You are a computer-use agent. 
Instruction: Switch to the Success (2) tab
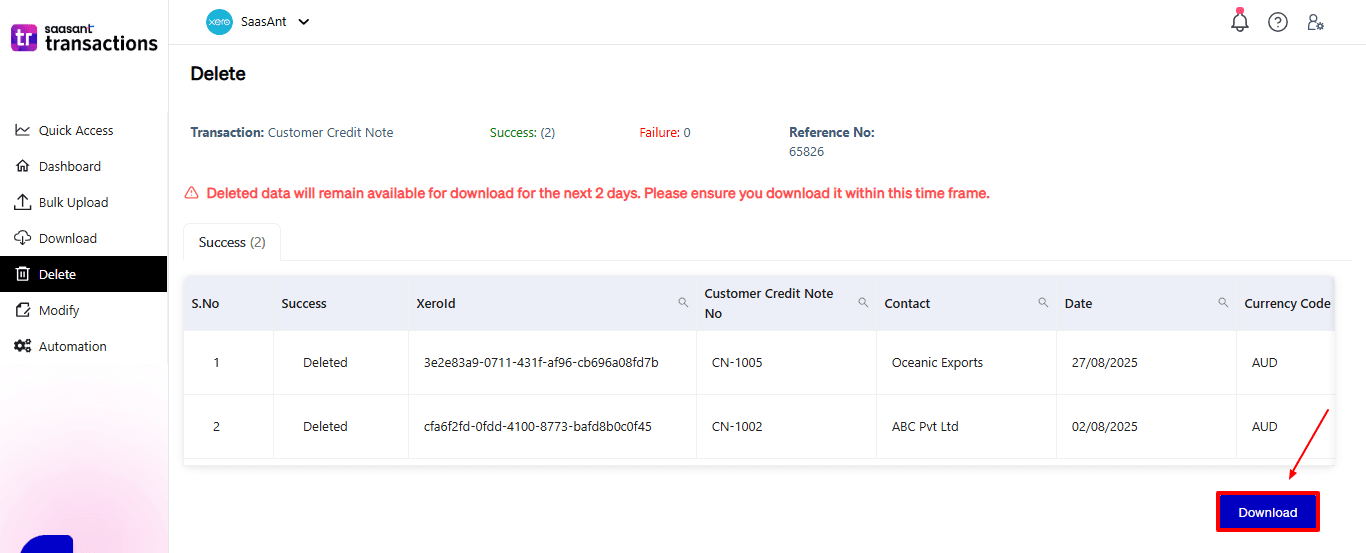coord(232,242)
